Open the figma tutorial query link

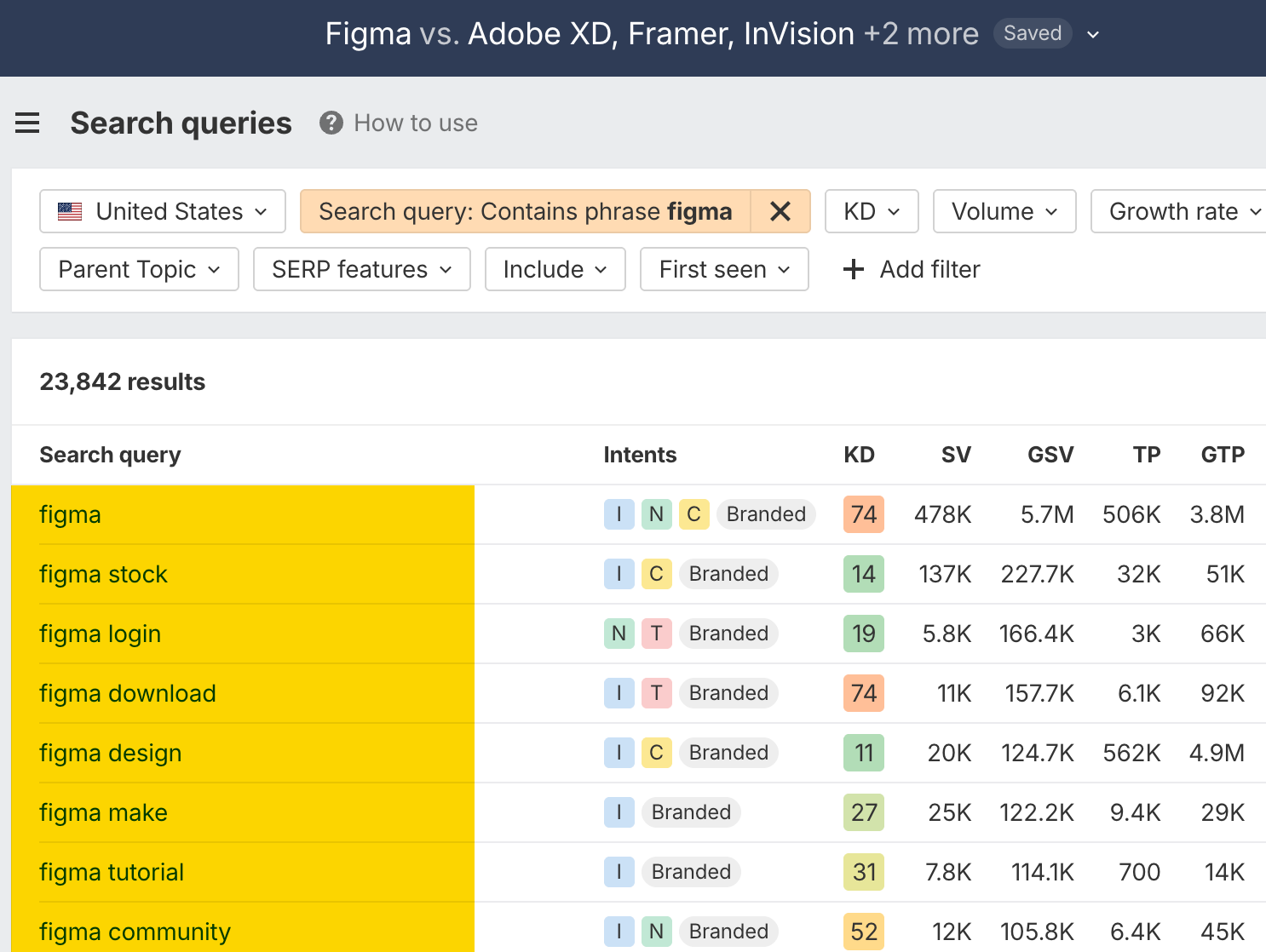click(112, 872)
